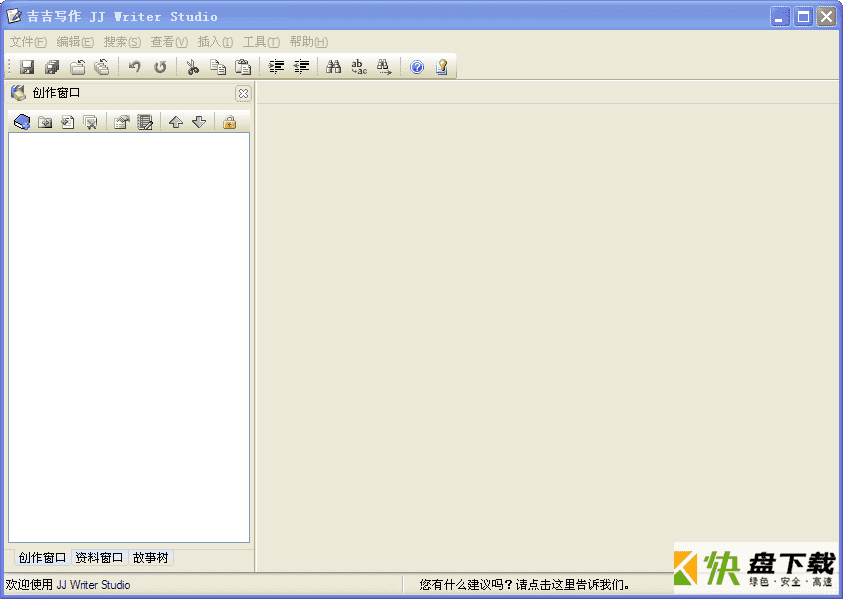843x599 pixels.
Task: Open the 帮助(H) menu
Action: click(x=309, y=42)
